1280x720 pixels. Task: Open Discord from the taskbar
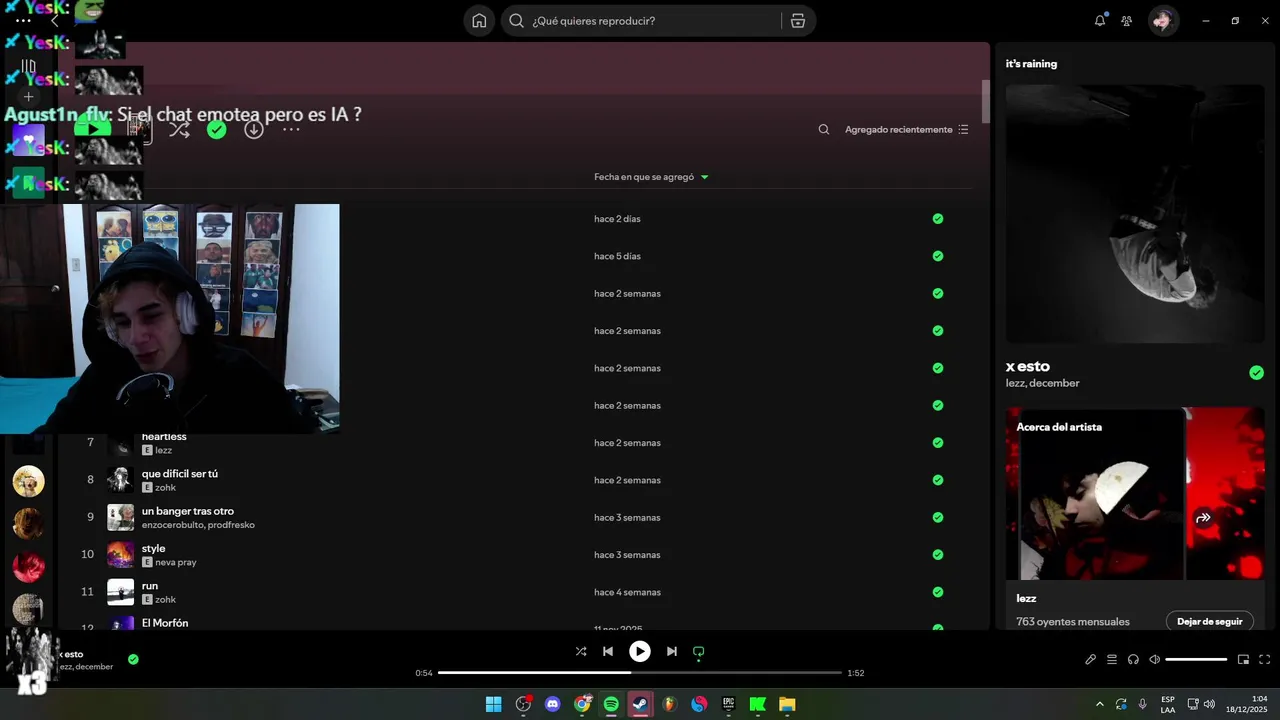click(553, 704)
